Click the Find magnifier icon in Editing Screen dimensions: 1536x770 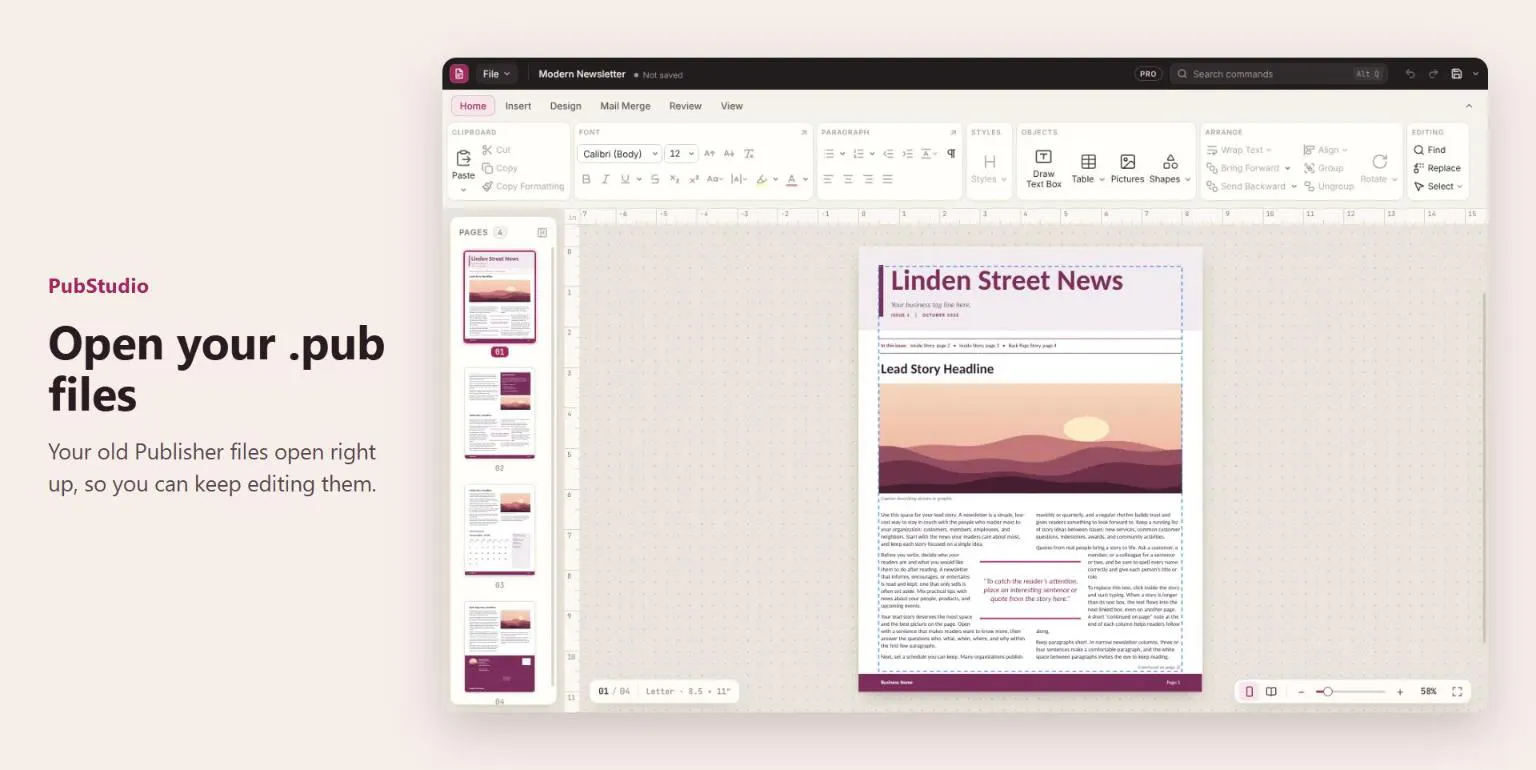(1418, 150)
